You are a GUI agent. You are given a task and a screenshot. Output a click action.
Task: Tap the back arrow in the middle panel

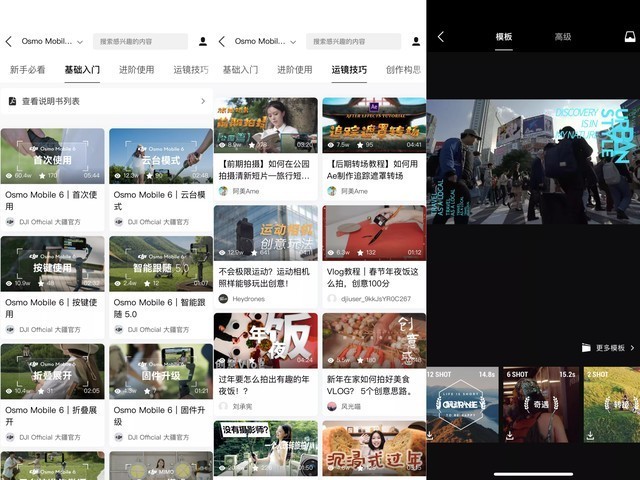coord(222,41)
